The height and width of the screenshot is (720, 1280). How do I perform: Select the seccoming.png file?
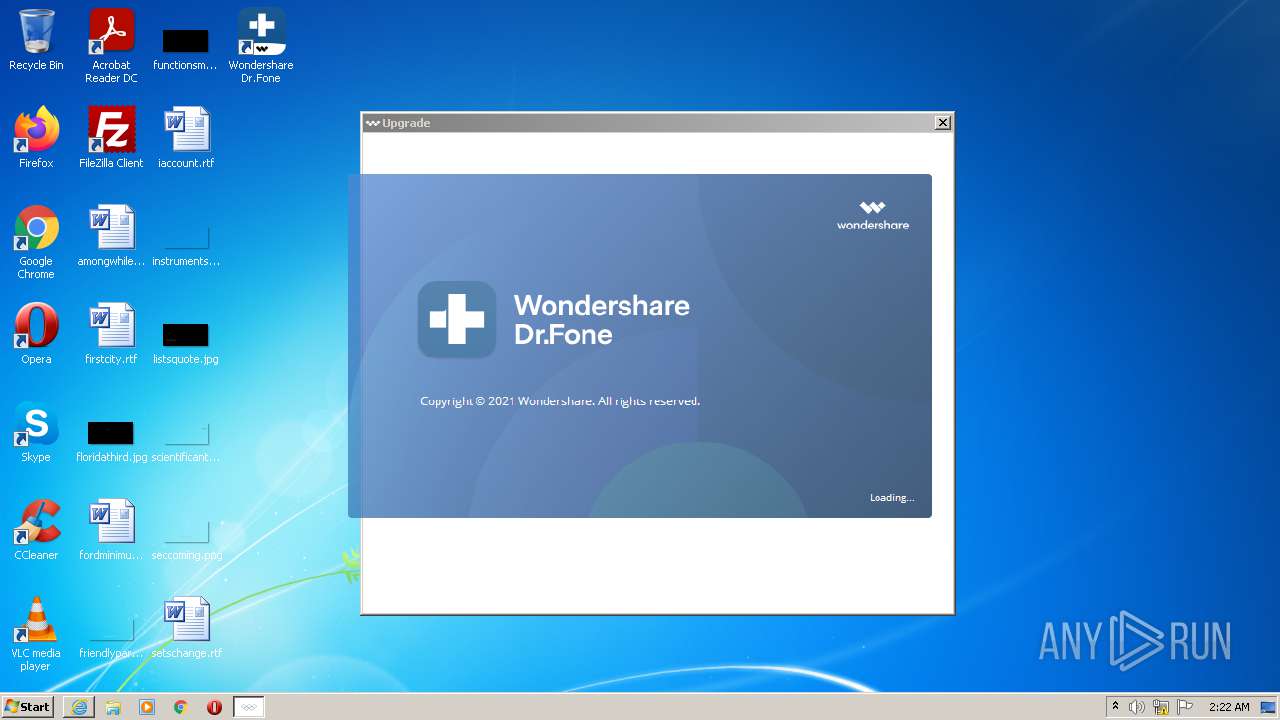tap(186, 539)
